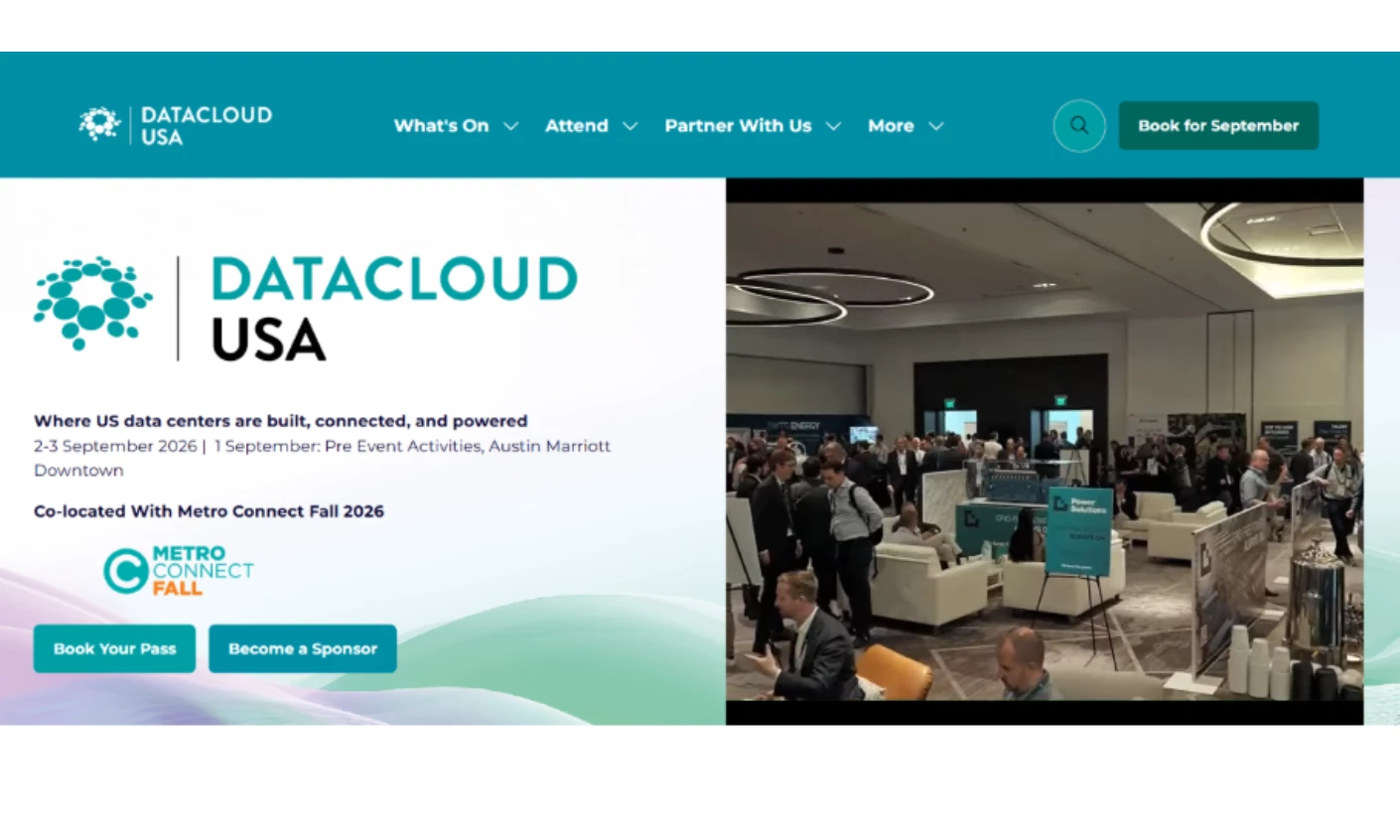This screenshot has height=840, width=1400.
Task: Open the Attend menu
Action: pos(577,126)
